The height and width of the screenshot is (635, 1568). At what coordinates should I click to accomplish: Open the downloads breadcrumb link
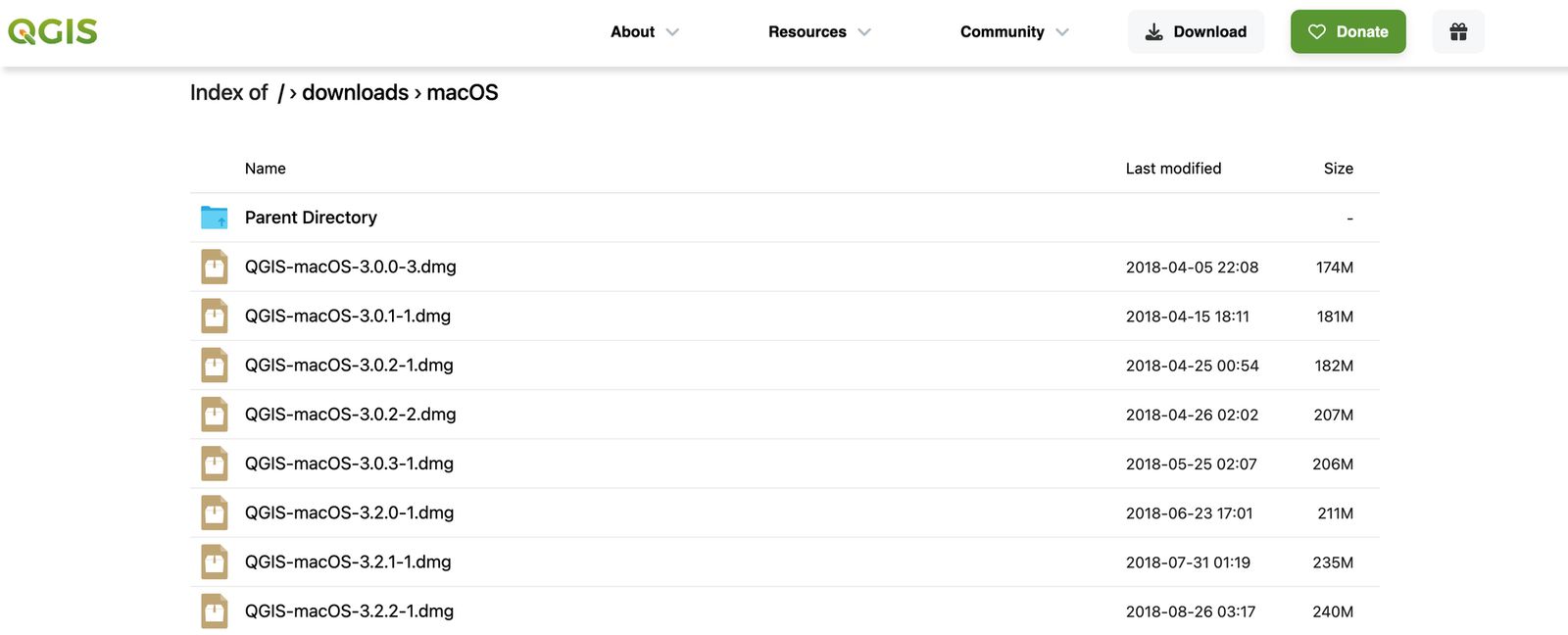click(355, 92)
